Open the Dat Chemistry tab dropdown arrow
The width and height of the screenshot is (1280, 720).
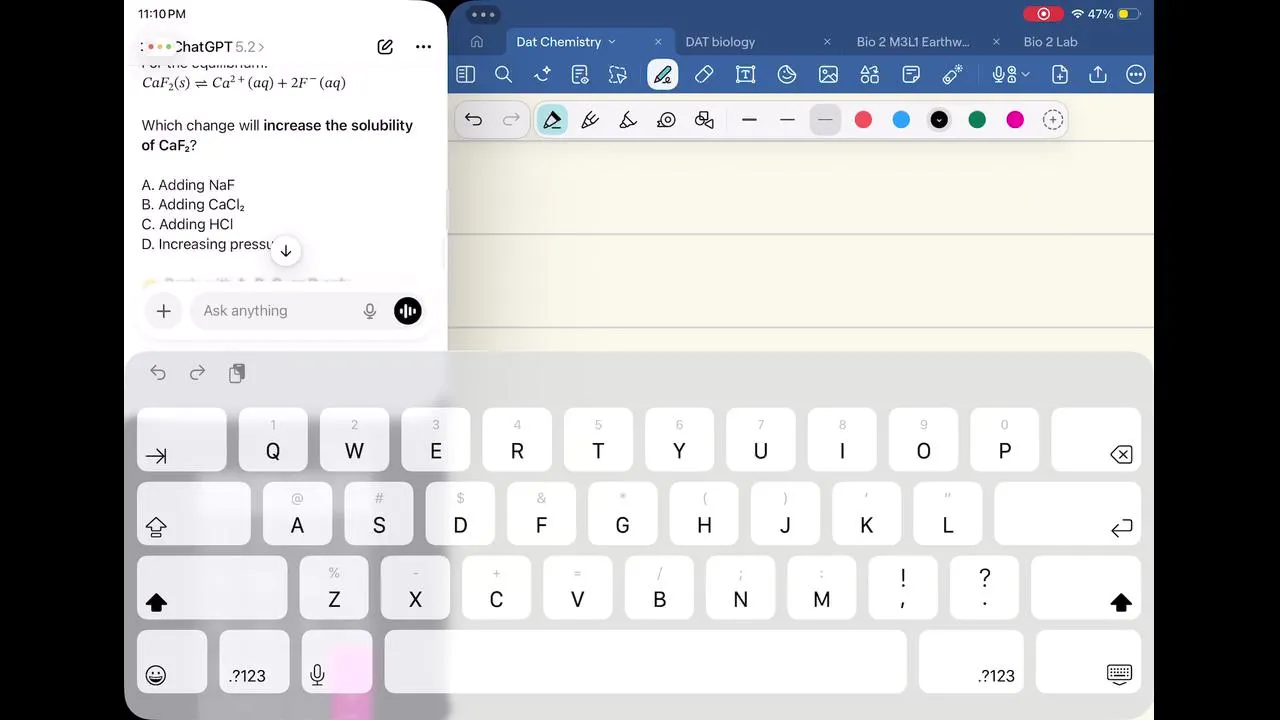pos(612,42)
